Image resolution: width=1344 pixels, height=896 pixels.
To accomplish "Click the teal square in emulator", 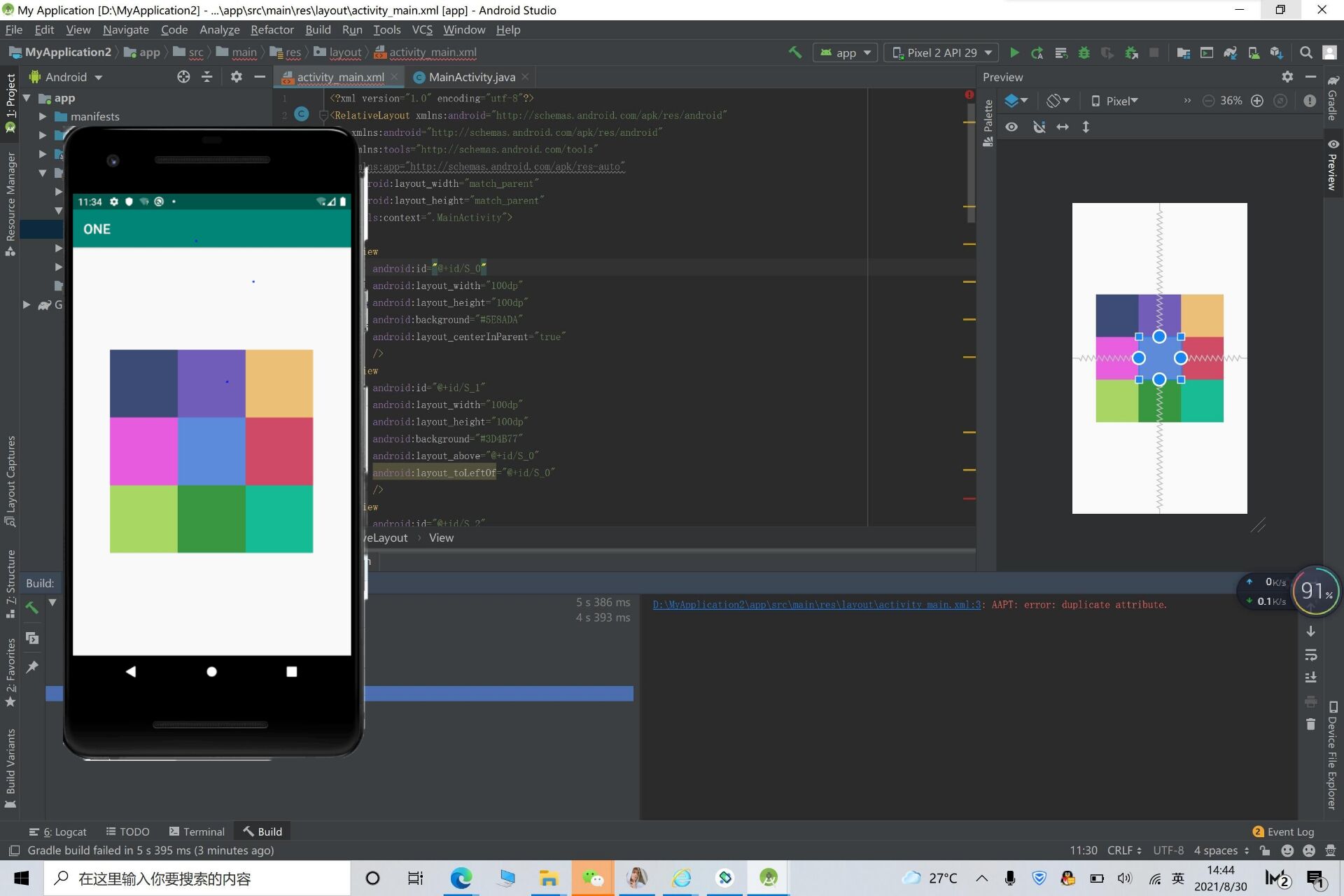I will [279, 519].
